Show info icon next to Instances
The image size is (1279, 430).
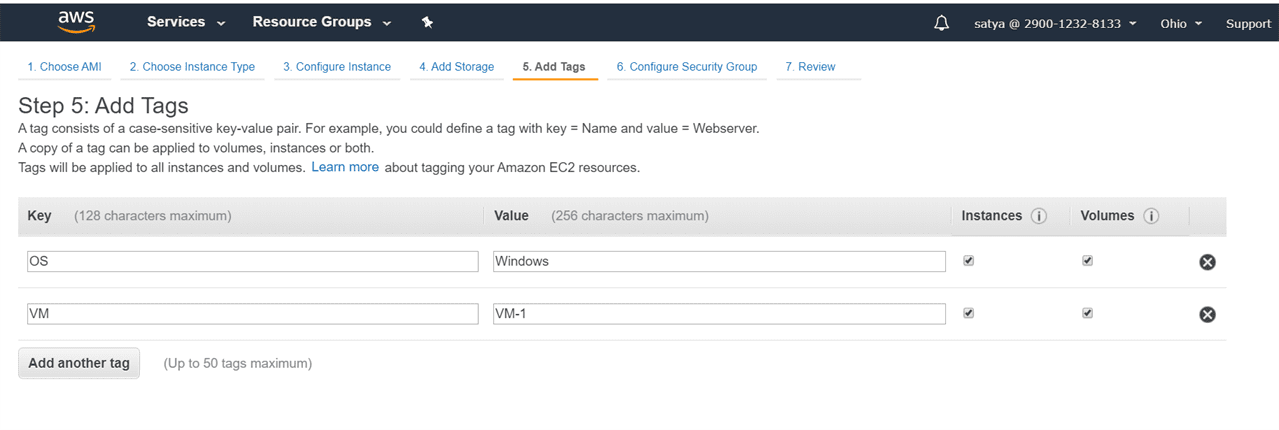point(1039,216)
